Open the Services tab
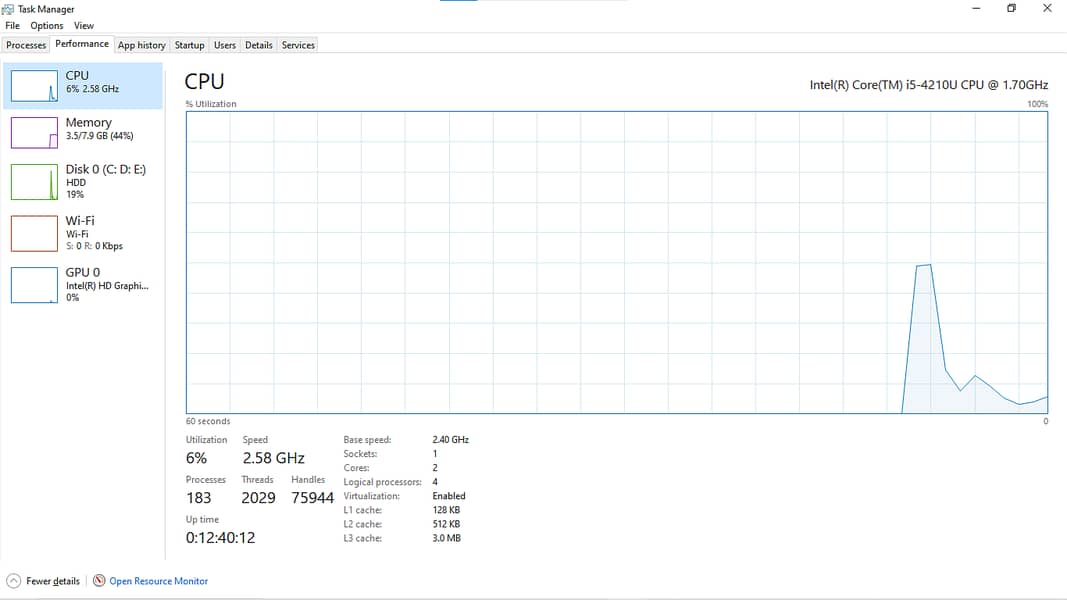 [298, 45]
